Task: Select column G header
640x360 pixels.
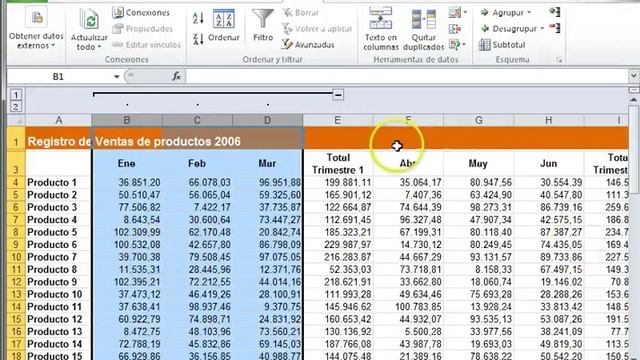Action: point(478,120)
